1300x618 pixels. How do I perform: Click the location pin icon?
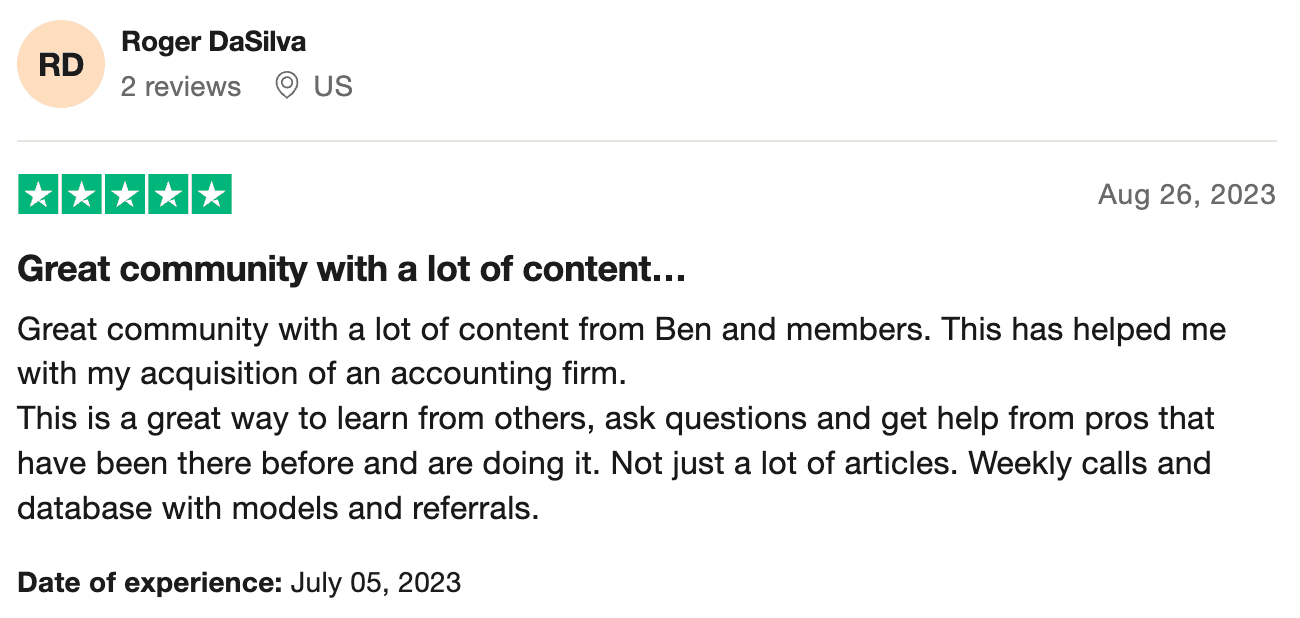point(287,86)
